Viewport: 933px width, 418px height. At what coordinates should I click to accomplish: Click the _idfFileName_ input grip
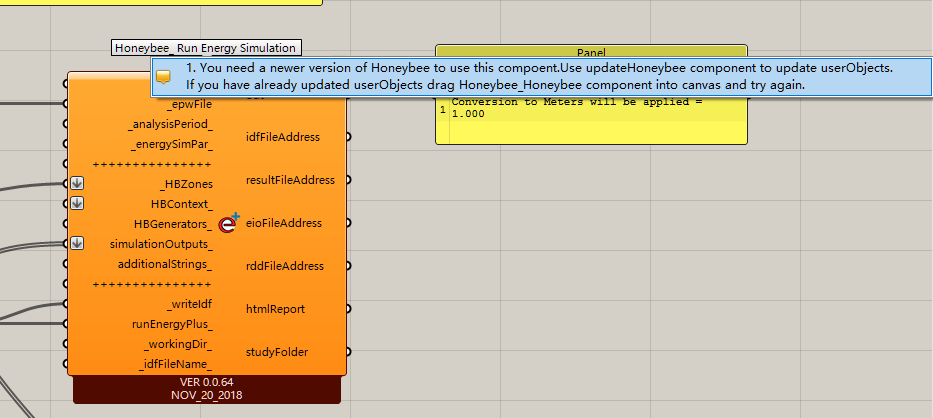coord(65,363)
